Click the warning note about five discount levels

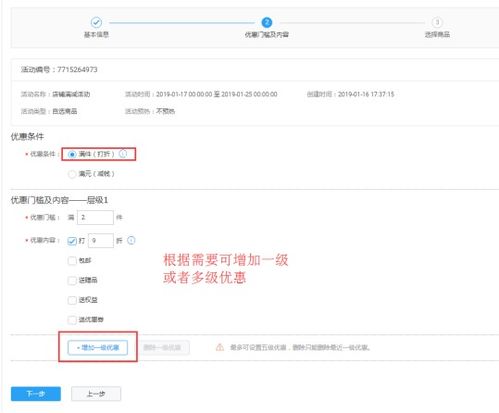pos(300,347)
